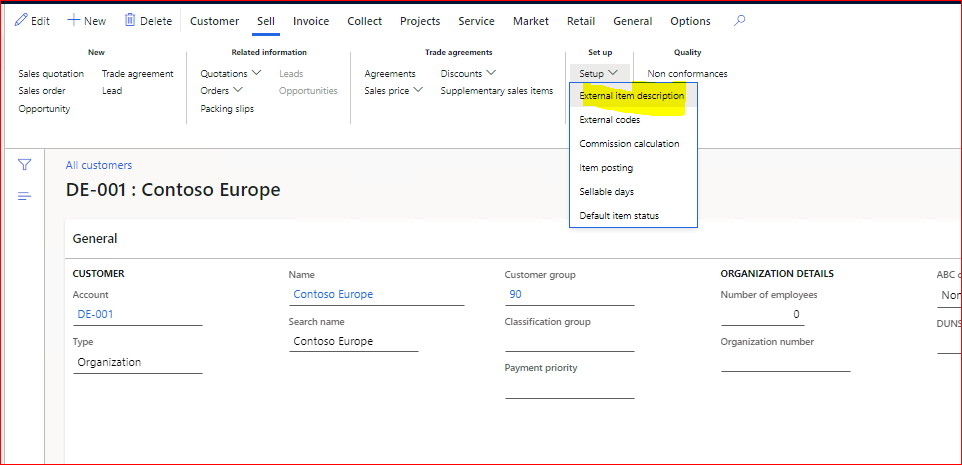The width and height of the screenshot is (962, 465).
Task: Open the Sales price dropdown
Action: click(418, 91)
